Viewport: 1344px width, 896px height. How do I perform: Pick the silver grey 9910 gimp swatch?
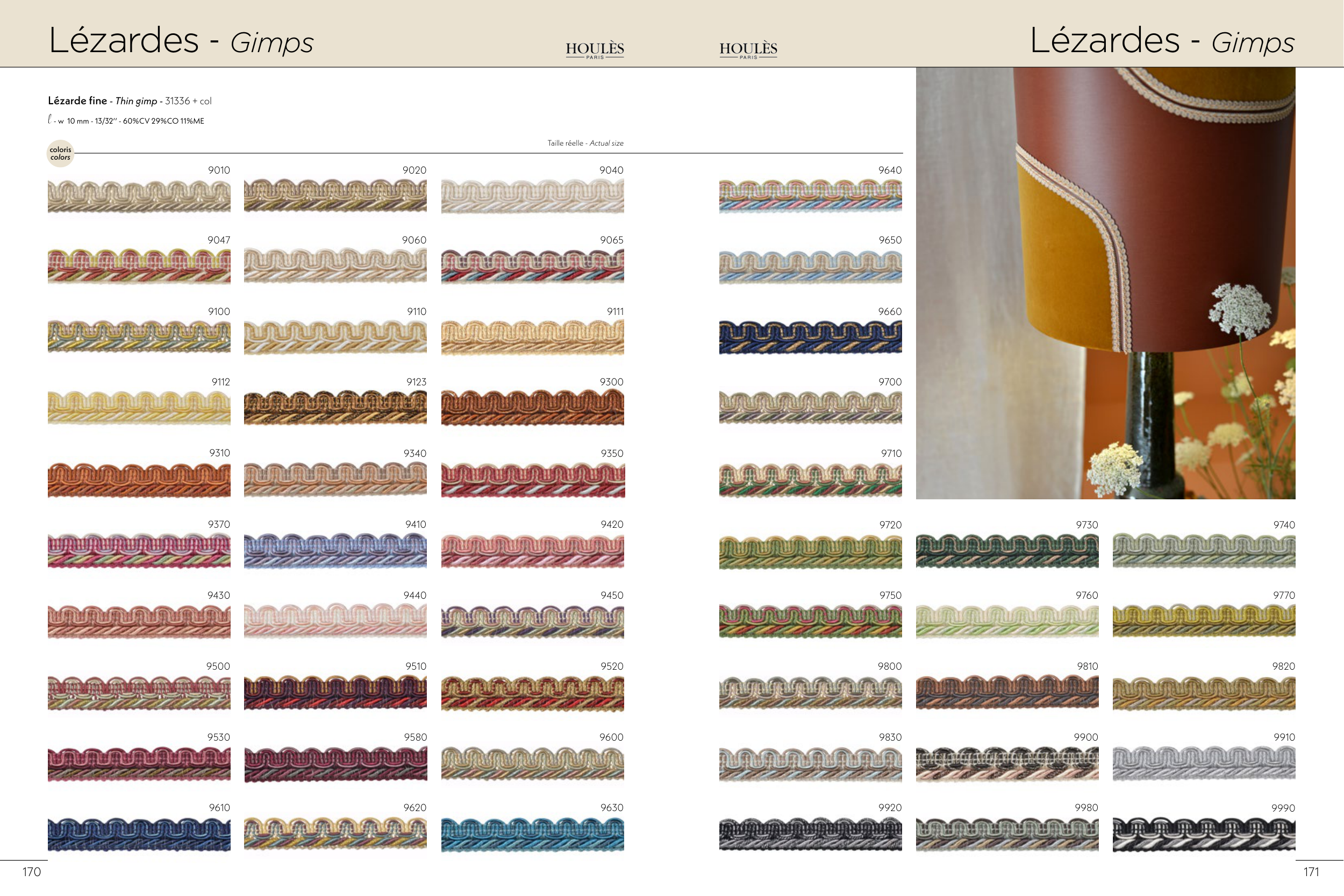point(1204,763)
